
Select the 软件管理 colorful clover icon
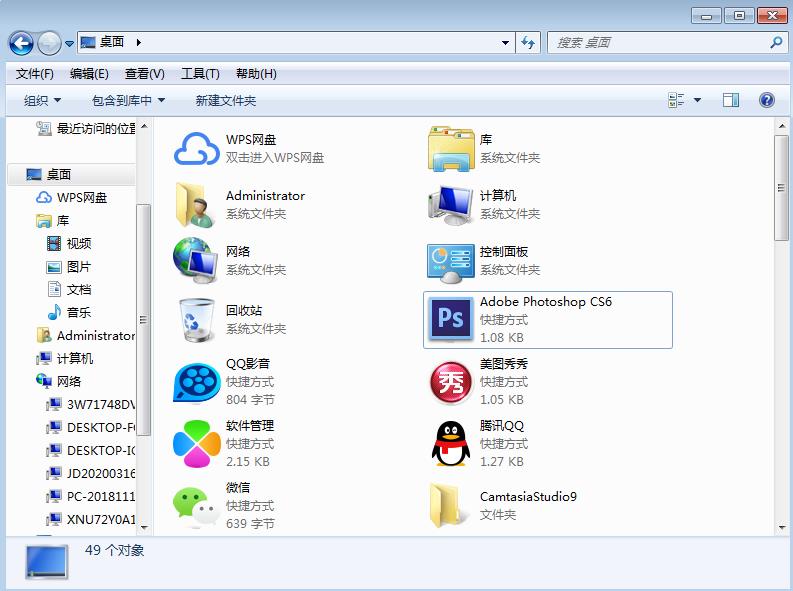[196, 444]
